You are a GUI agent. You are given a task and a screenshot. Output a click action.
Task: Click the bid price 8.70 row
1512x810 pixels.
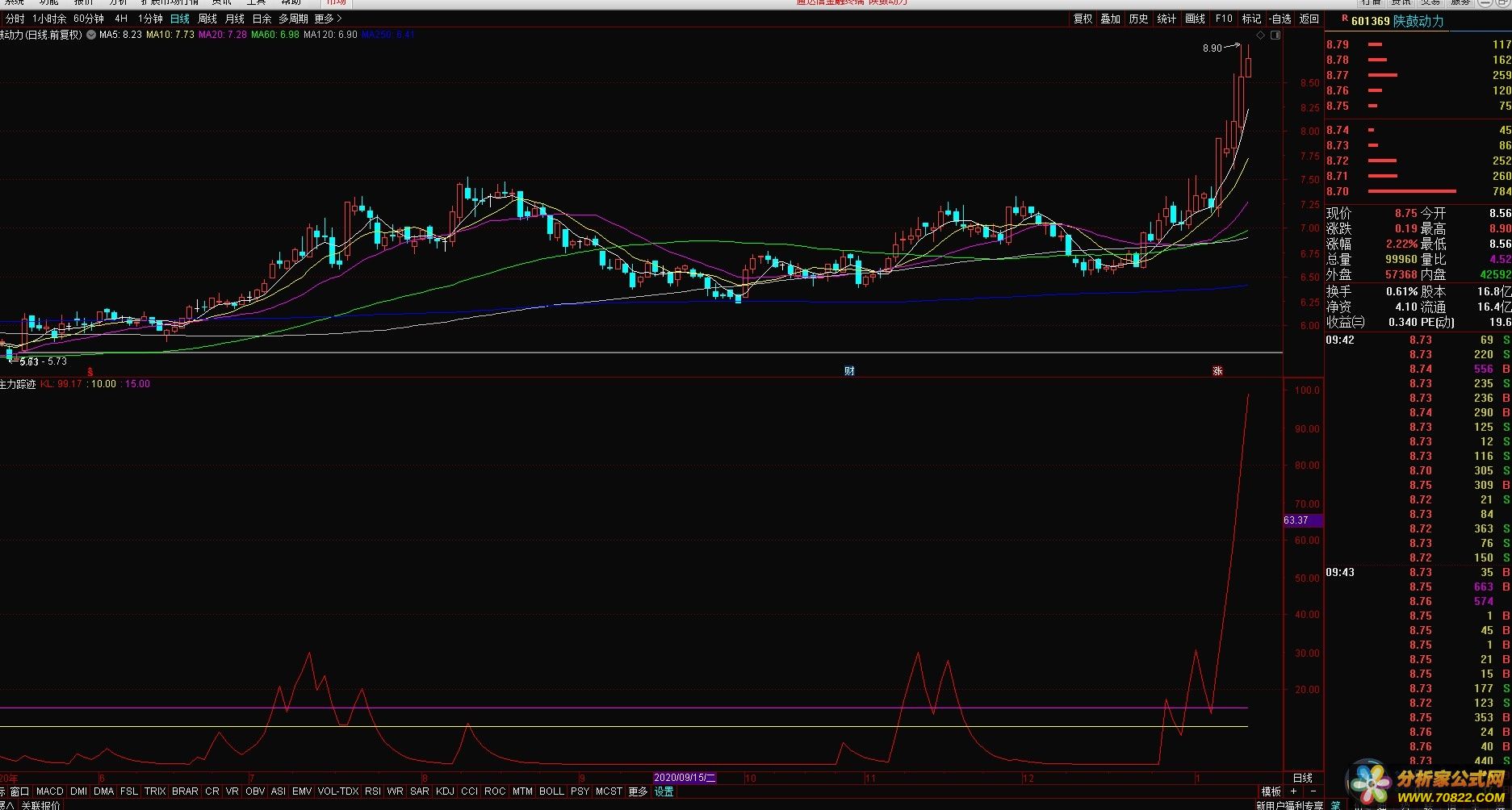click(x=1418, y=191)
